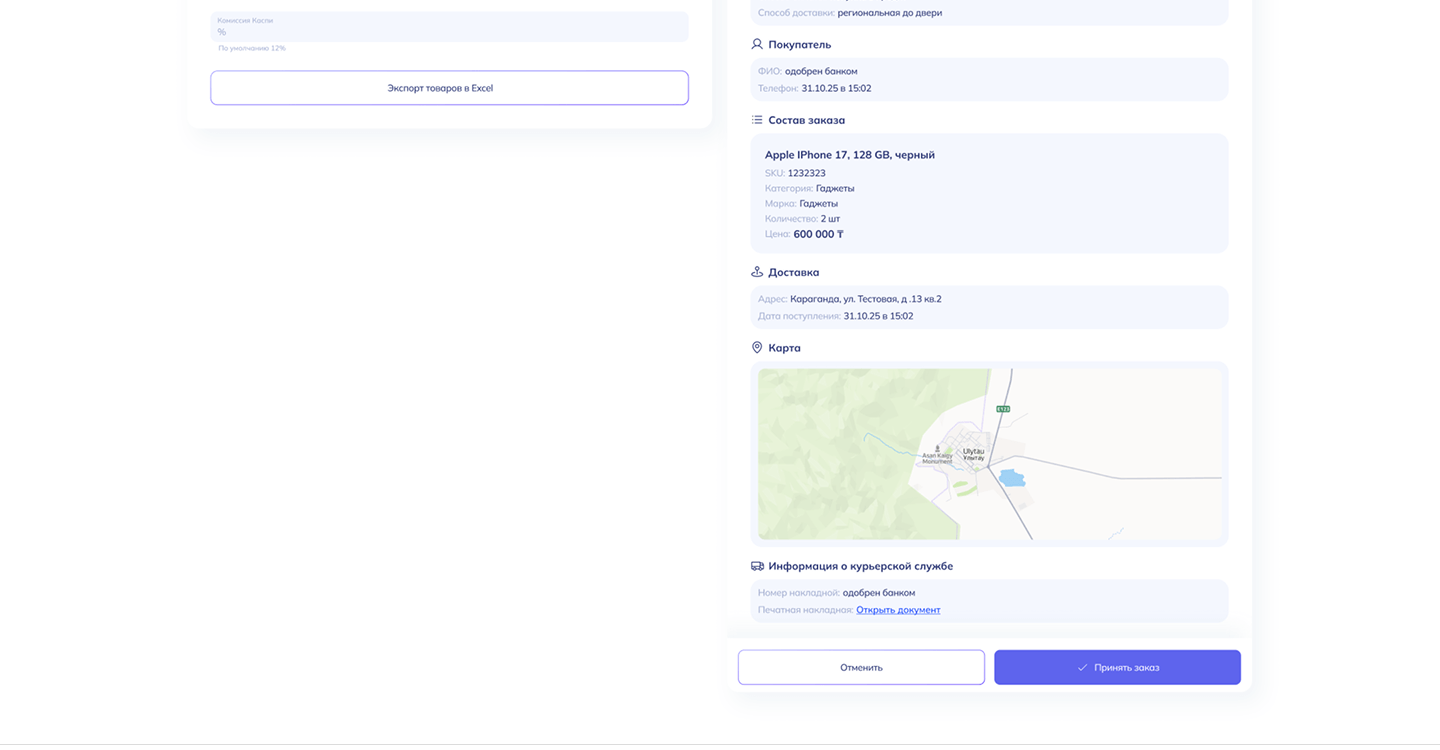
Task: Click the Марка value Гаджеты
Action: click(819, 204)
